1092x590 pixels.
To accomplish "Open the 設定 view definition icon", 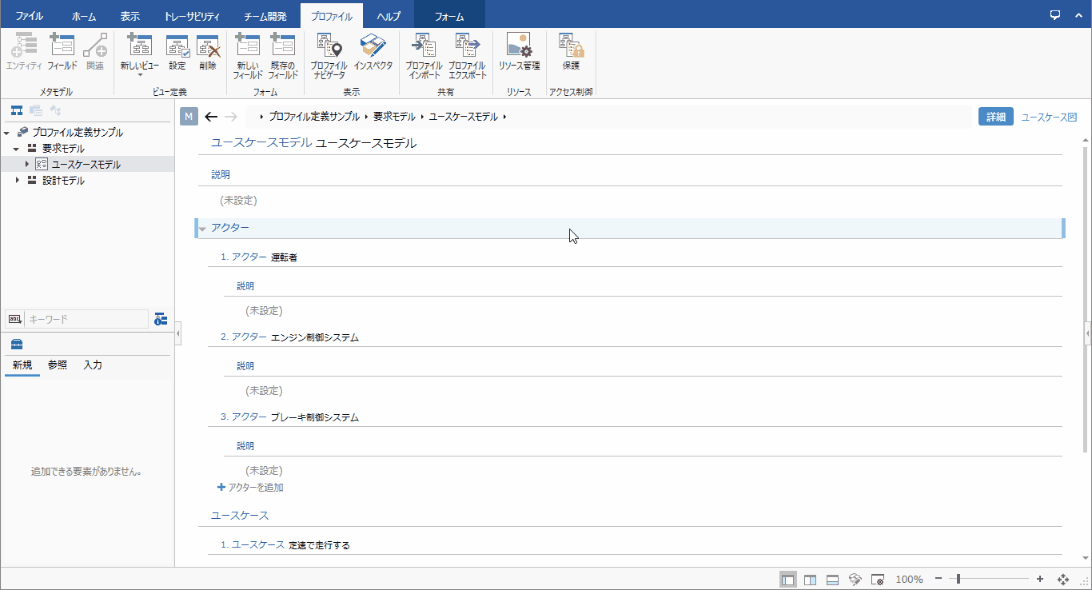I will tap(178, 50).
